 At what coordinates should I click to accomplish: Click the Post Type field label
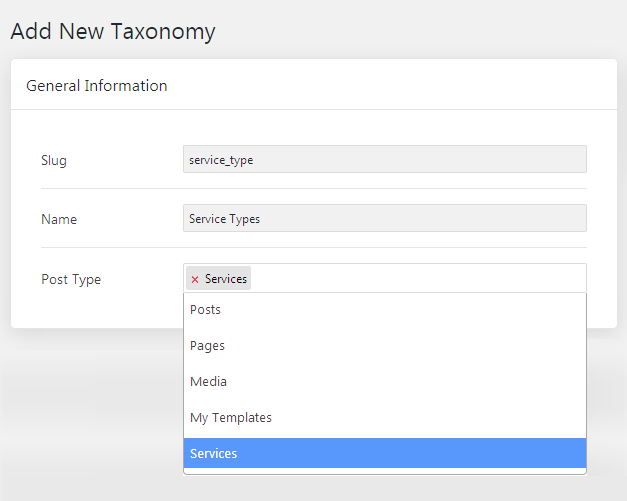pos(71,279)
